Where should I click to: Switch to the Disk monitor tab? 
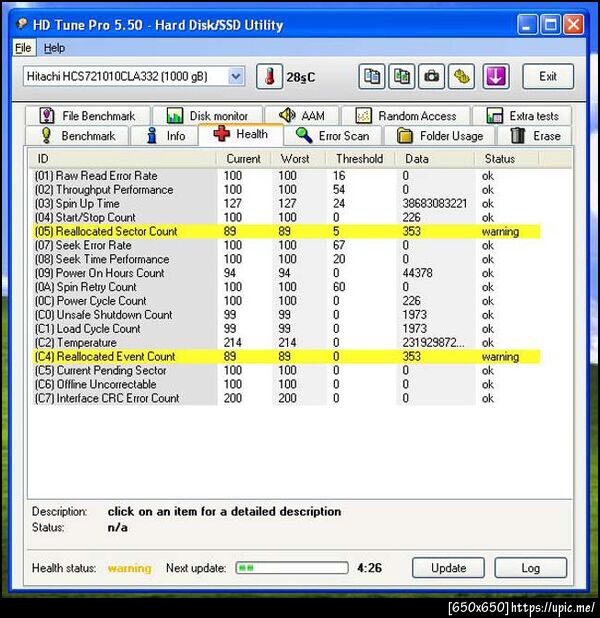pos(208,116)
